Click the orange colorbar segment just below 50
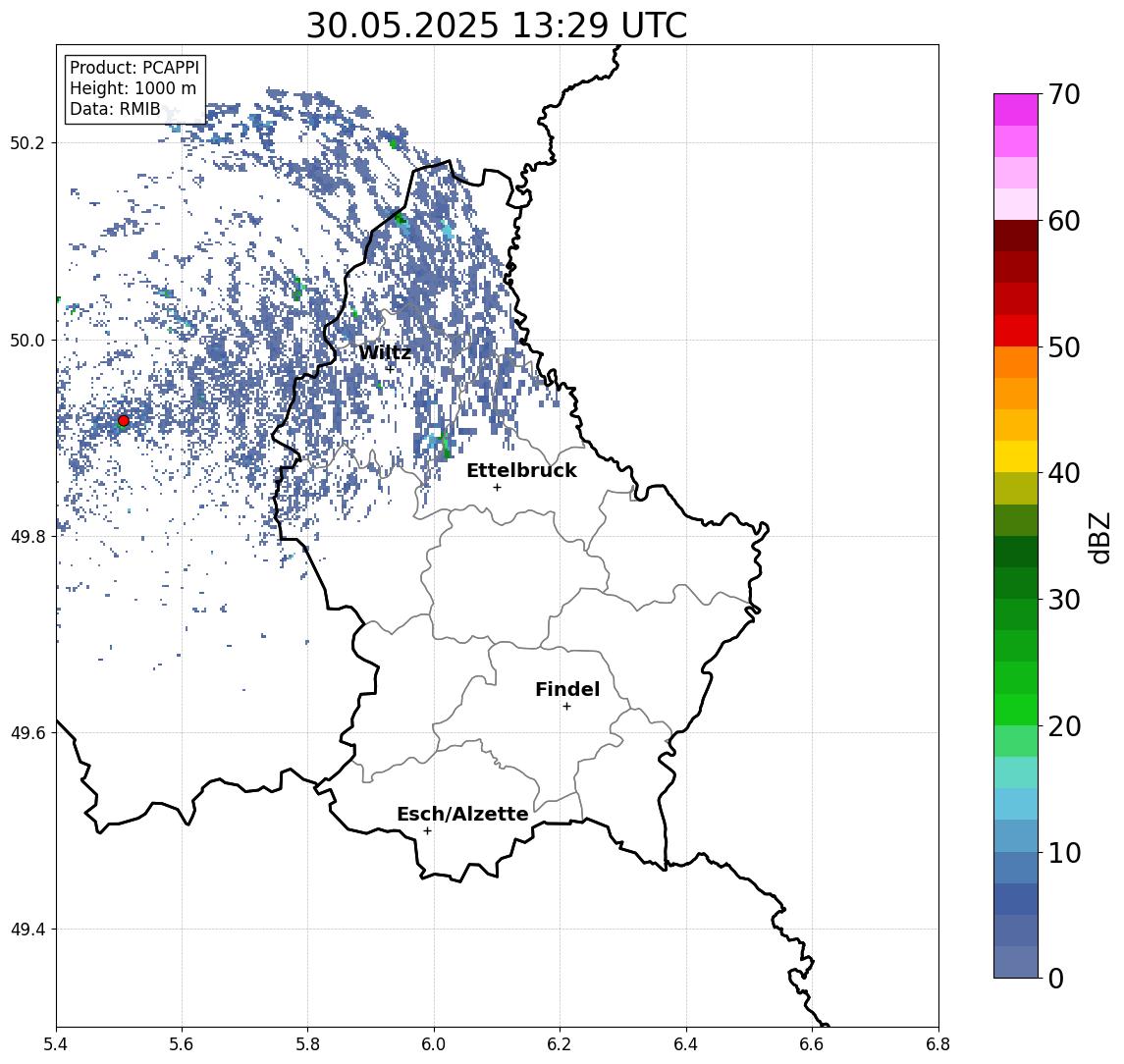Image resolution: width=1124 pixels, height=1064 pixels. click(x=1016, y=362)
